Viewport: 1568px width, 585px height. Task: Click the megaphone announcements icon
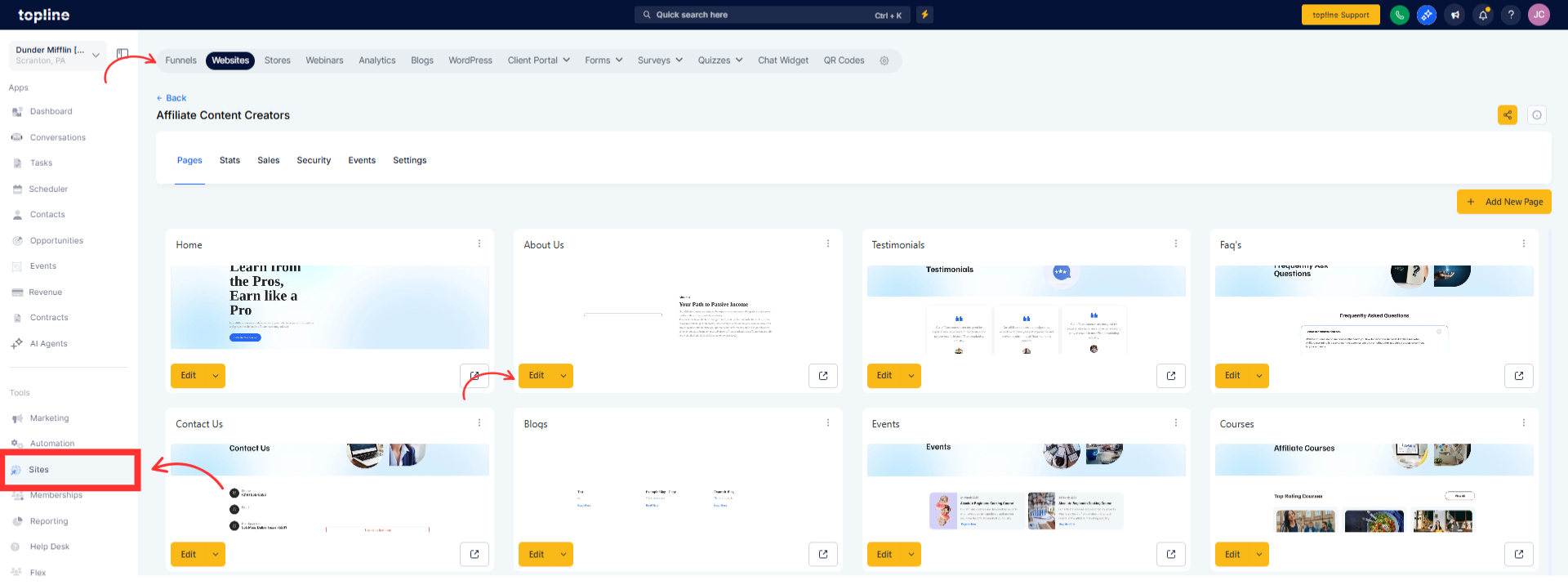click(x=1454, y=15)
